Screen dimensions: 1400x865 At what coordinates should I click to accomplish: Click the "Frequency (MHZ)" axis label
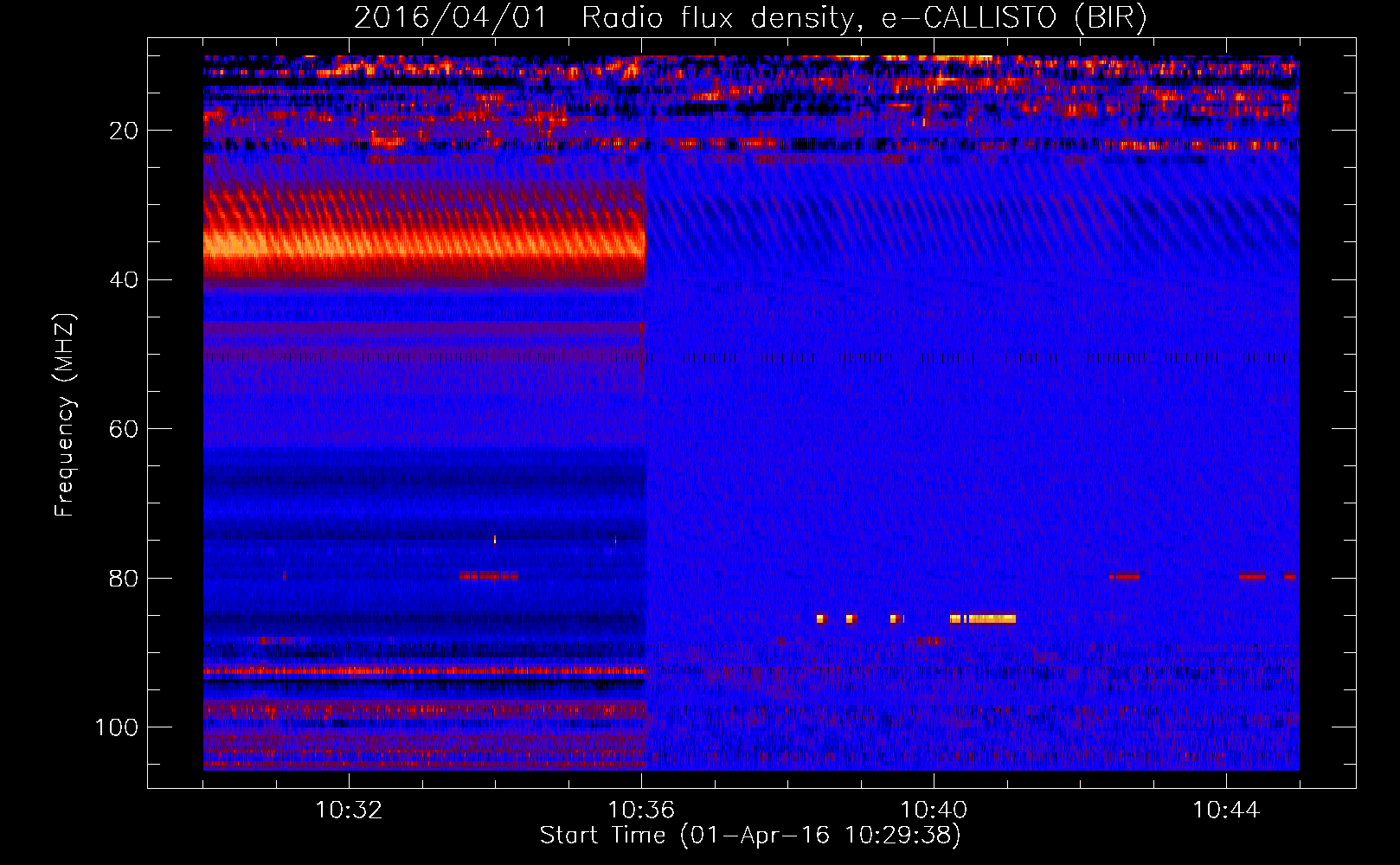(65, 414)
